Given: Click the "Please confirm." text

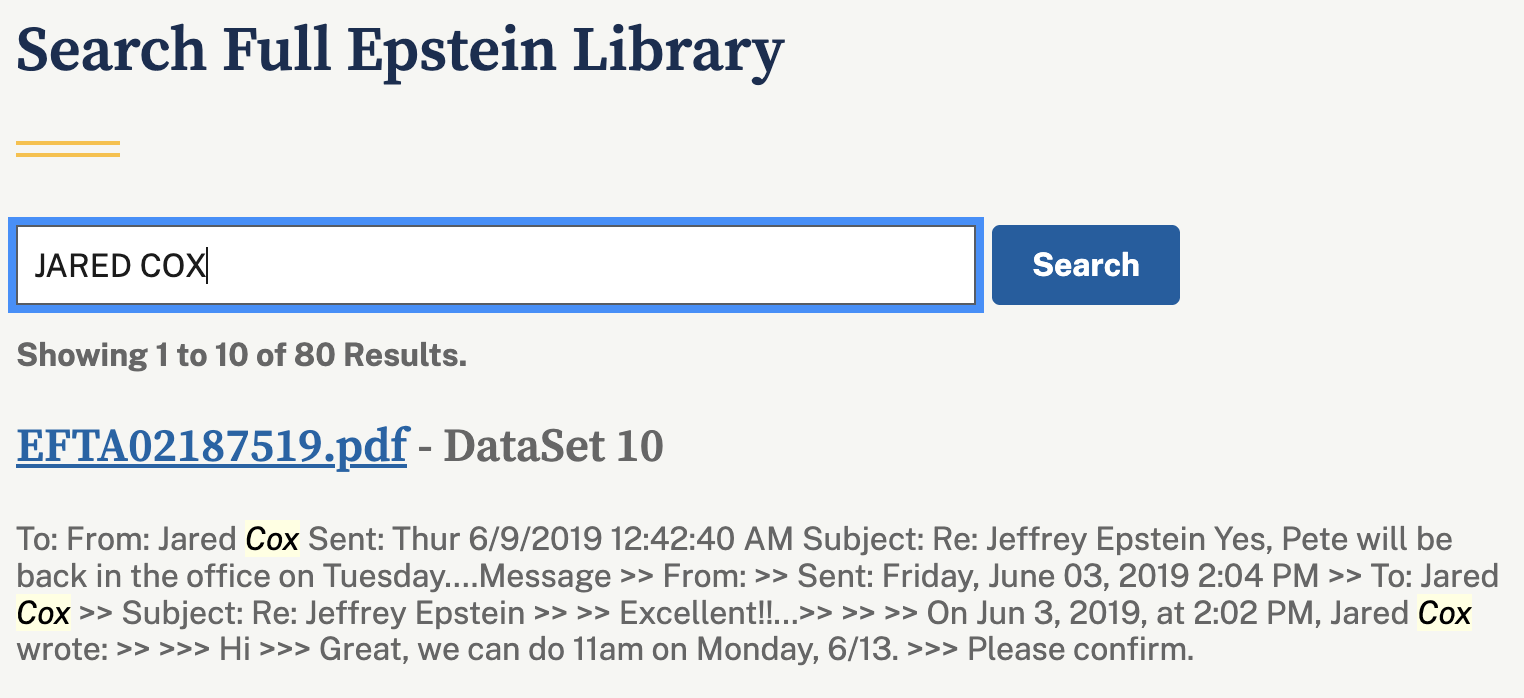Looking at the screenshot, I should coord(1081,650).
